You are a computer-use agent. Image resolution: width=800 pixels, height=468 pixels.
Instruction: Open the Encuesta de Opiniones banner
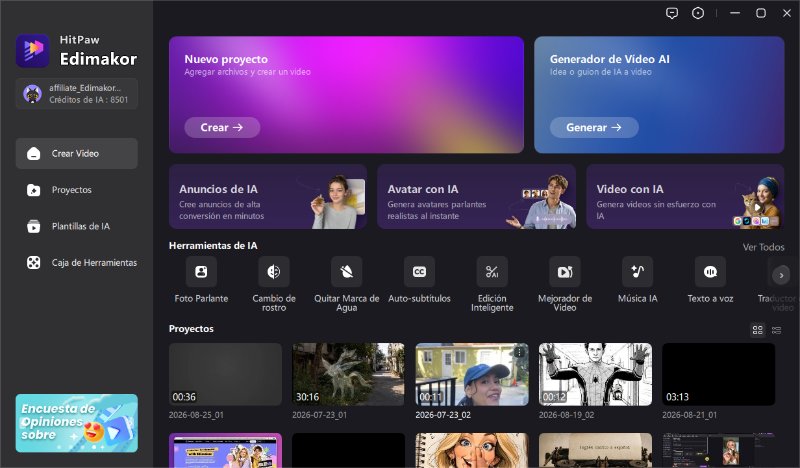pyautogui.click(x=77, y=423)
